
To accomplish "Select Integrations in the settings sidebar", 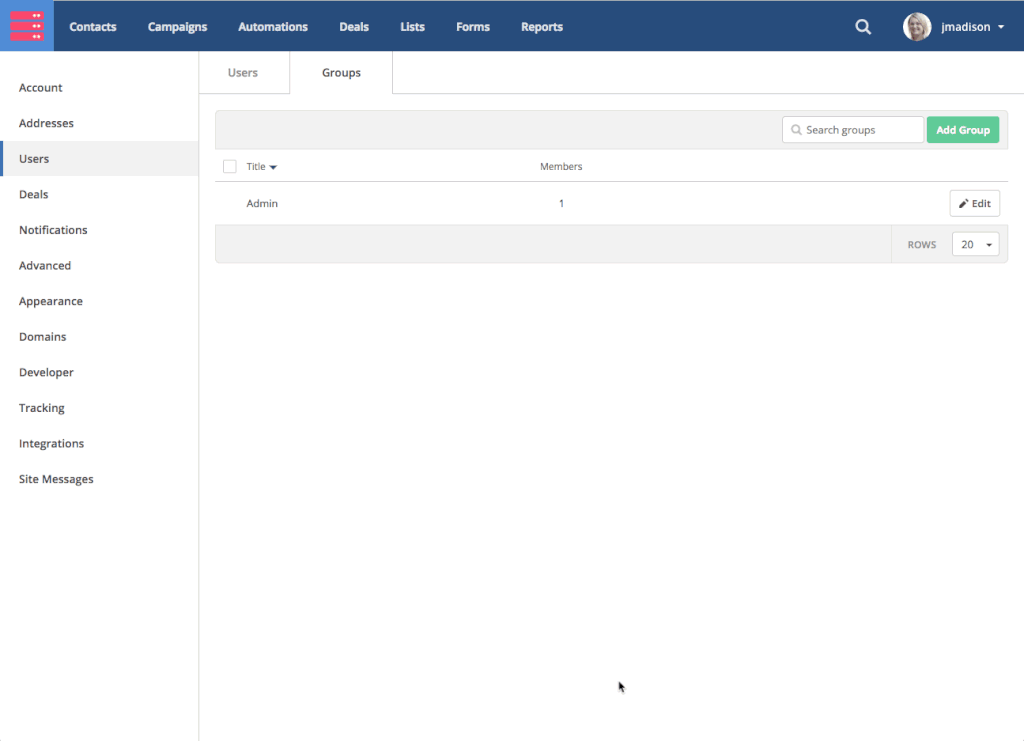I will coord(51,444).
